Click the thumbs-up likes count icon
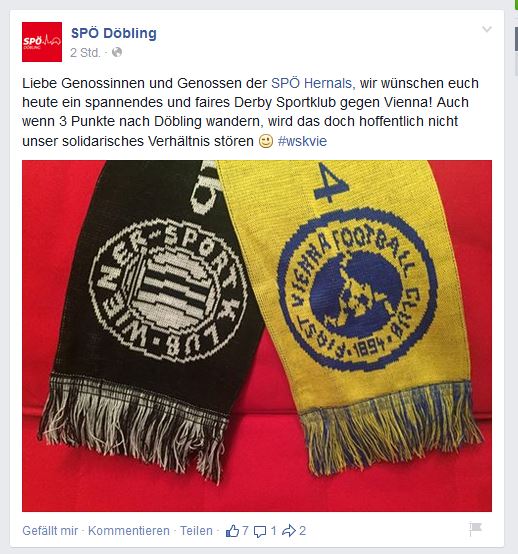Screen dimensions: 518x554 [232, 531]
